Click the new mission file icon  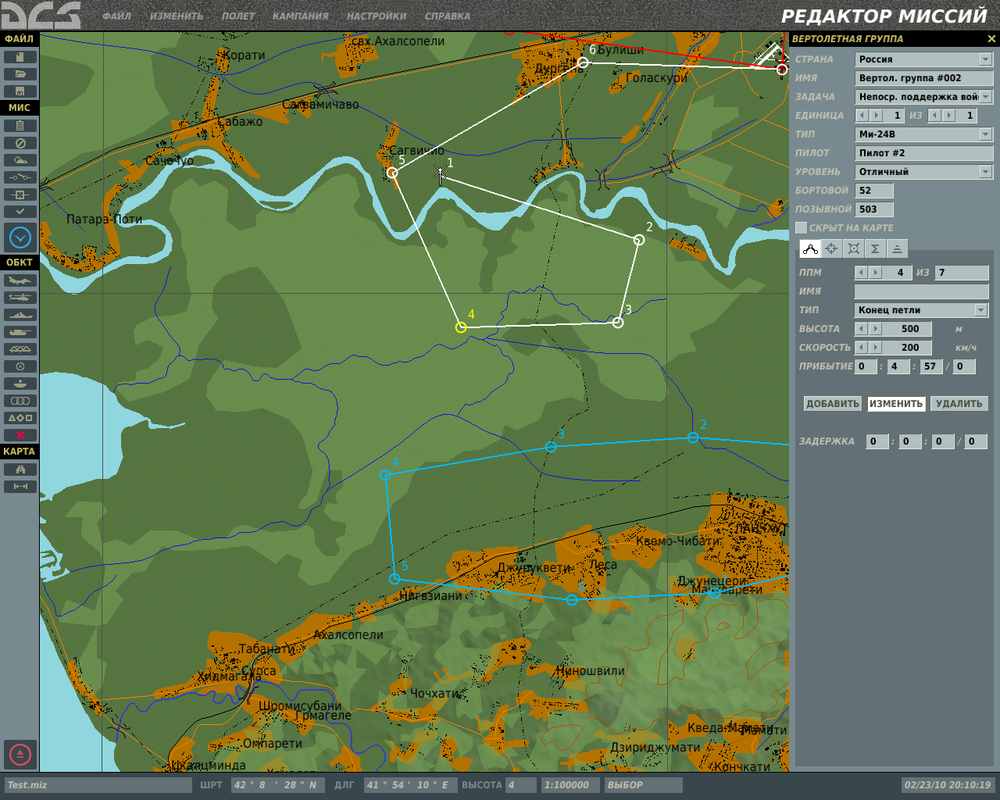click(x=20, y=57)
